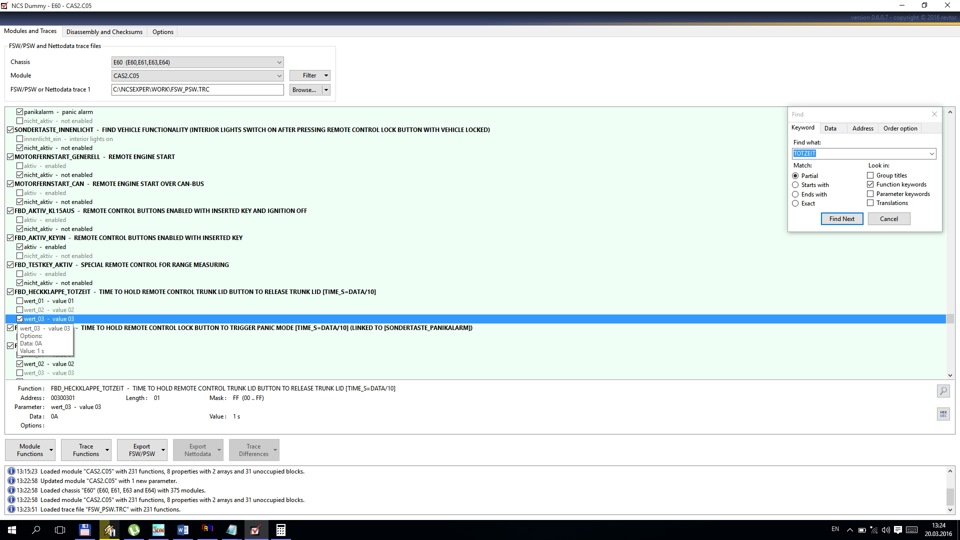Click the log panel vertical scrollbar thumb
This screenshot has width=960, height=540.
[x=950, y=496]
